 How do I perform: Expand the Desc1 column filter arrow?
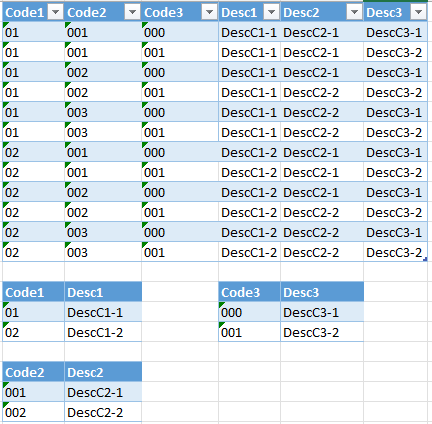(271, 13)
